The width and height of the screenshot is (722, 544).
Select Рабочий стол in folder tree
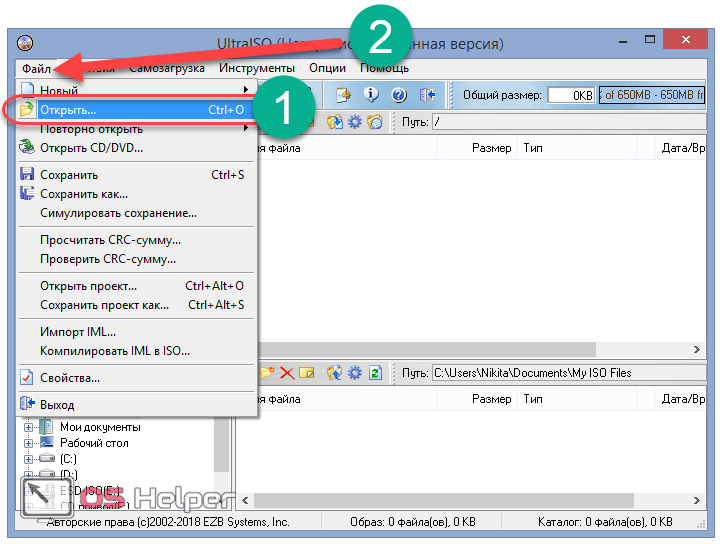(x=94, y=443)
